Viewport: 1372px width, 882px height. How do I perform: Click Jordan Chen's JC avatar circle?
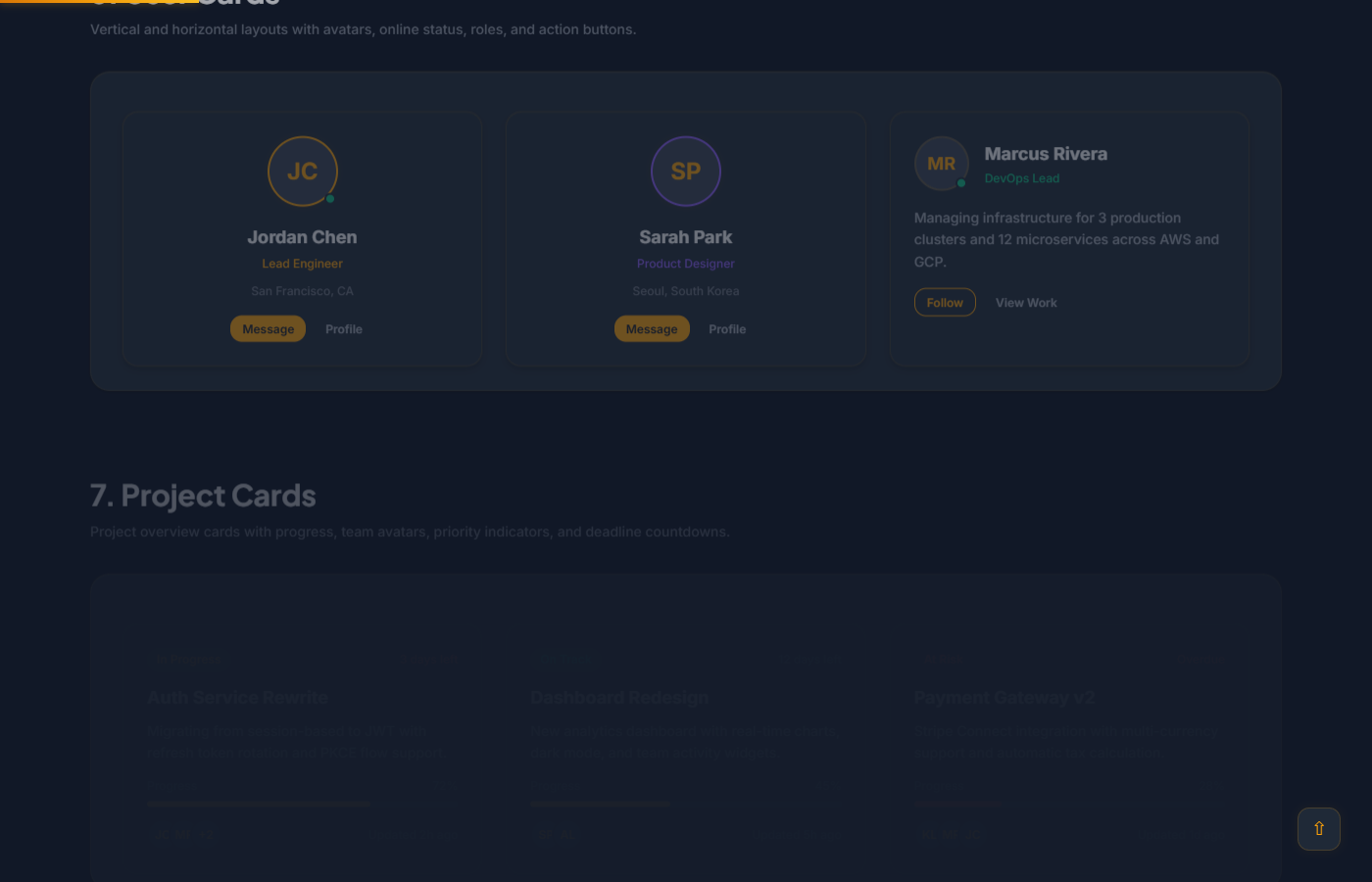(x=302, y=171)
